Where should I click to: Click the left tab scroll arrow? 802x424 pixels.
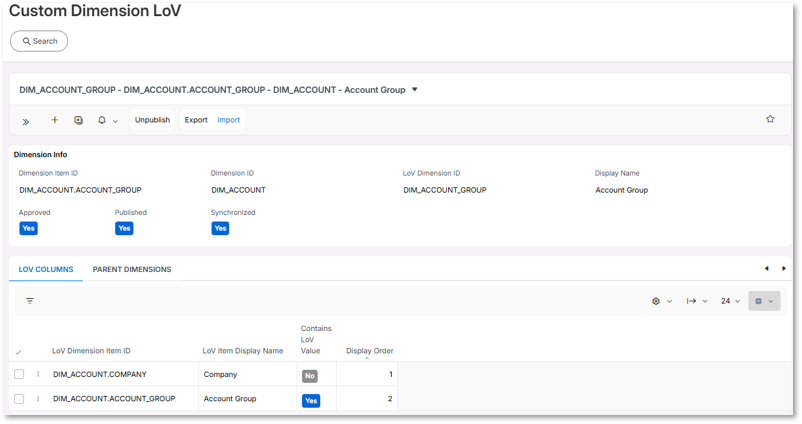point(767,268)
